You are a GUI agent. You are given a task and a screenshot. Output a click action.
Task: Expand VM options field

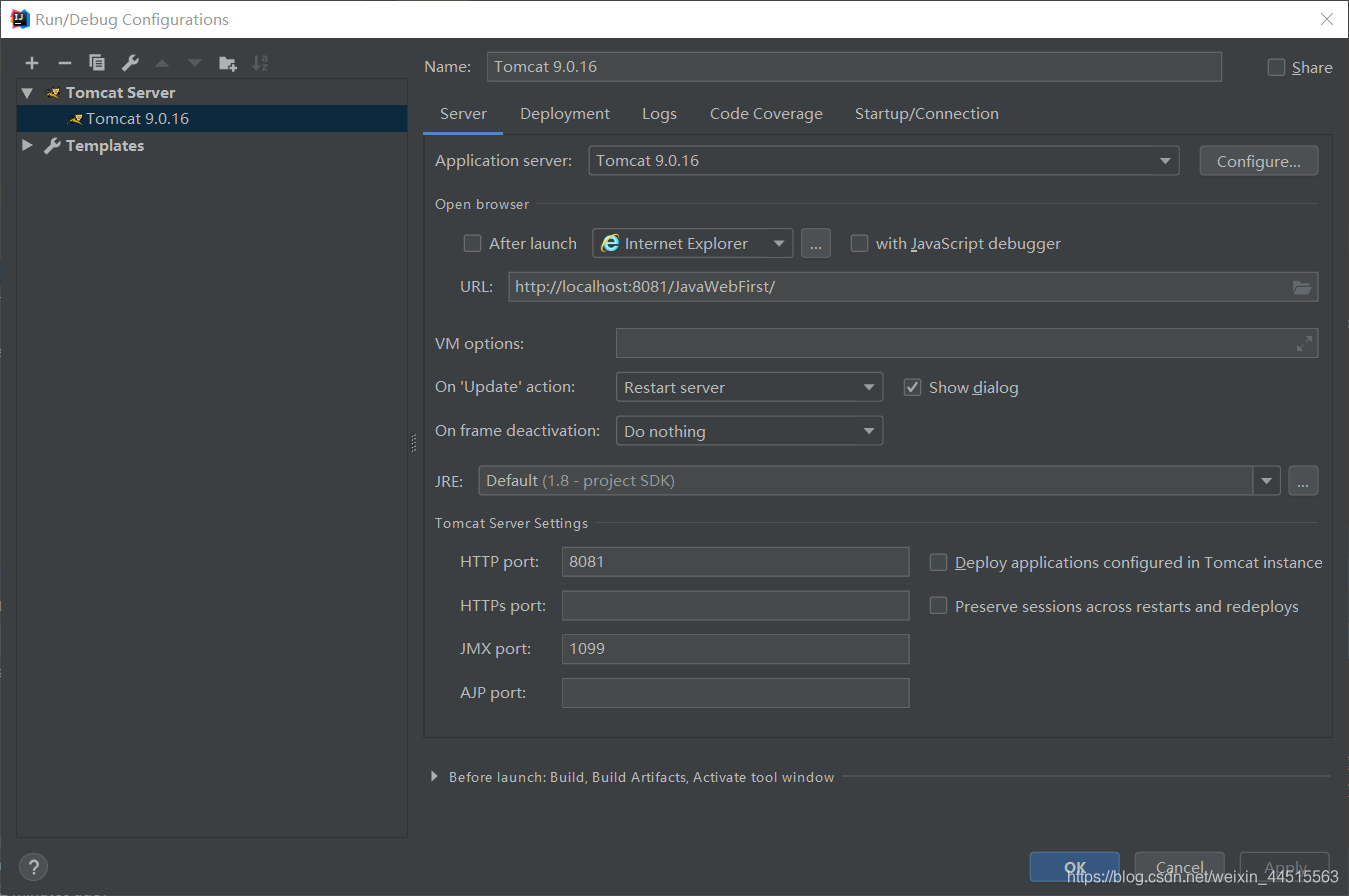click(1304, 343)
